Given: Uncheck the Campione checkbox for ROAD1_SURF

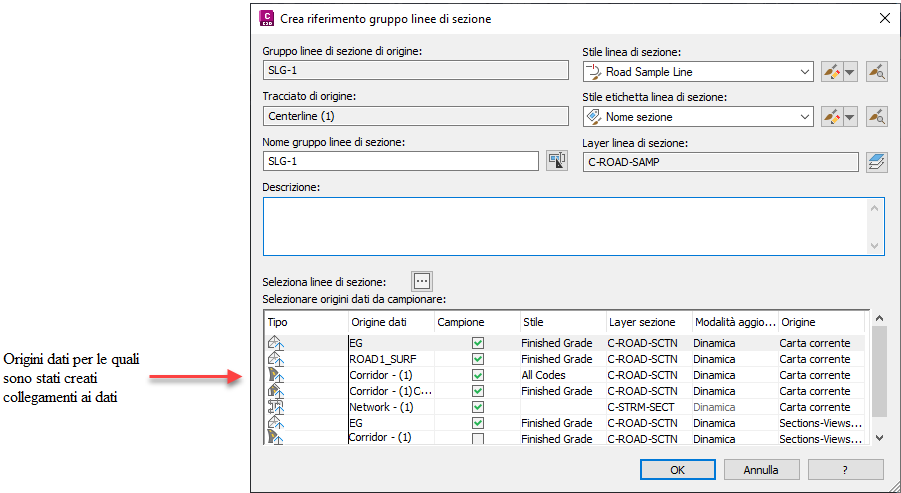Looking at the screenshot, I should [x=478, y=359].
